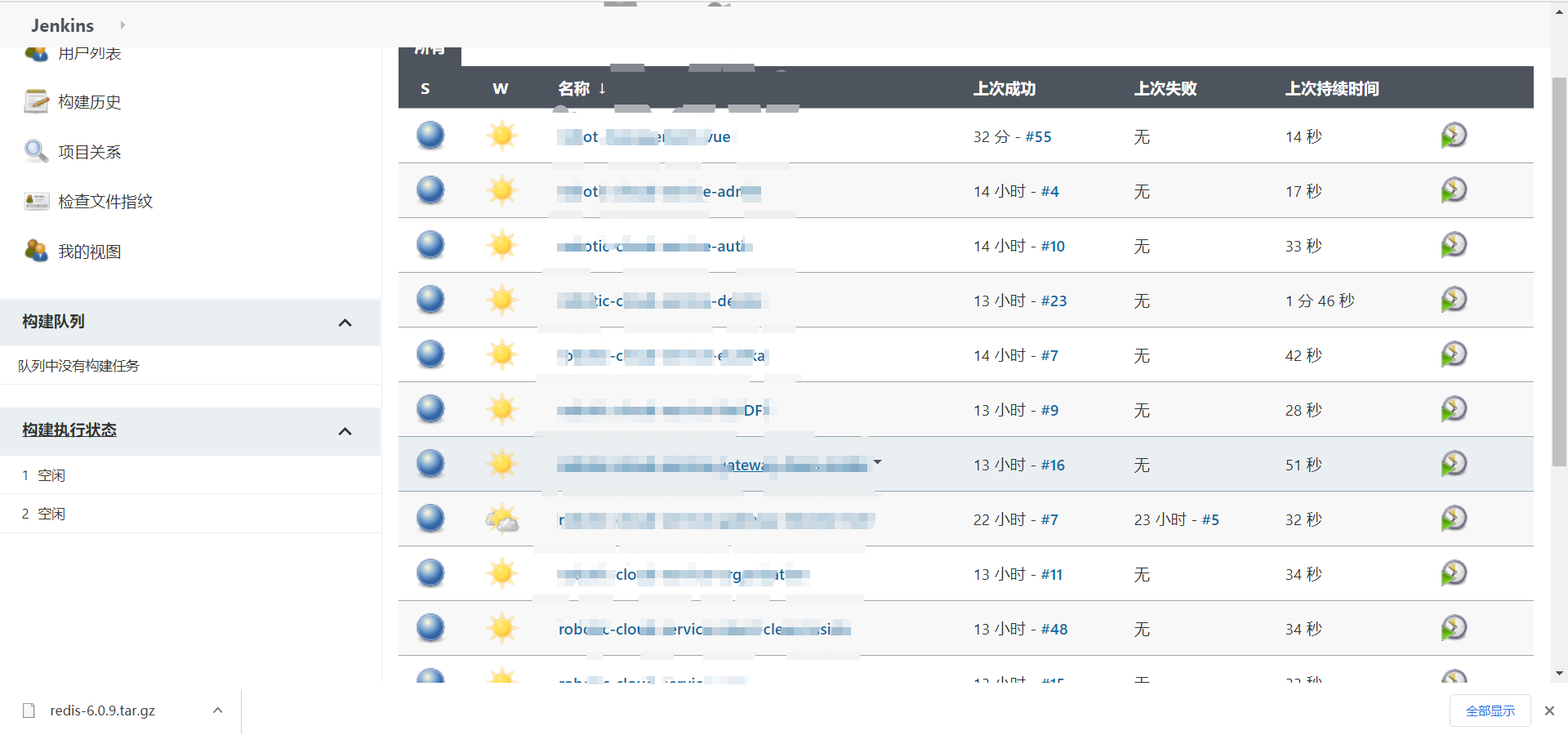Go to 检查文件指纹 page
1568x735 pixels.
click(105, 202)
